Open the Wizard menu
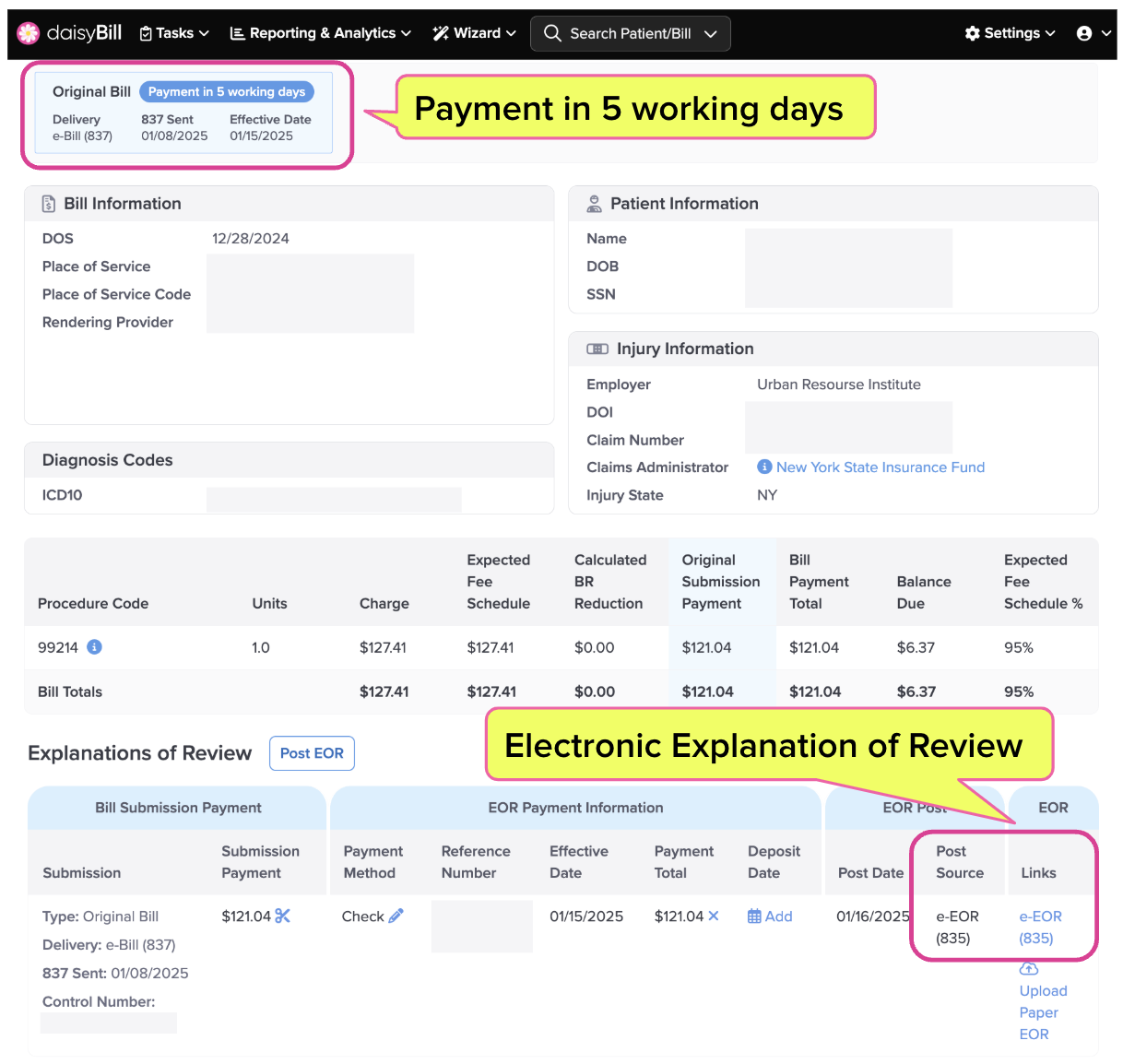This screenshot has width=1123, height=1064. (474, 33)
